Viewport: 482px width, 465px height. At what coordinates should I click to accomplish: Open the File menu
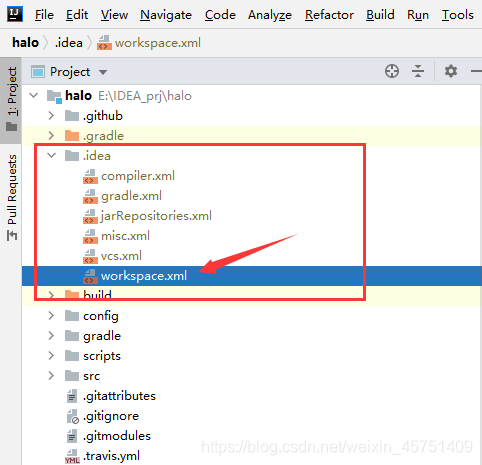point(44,15)
